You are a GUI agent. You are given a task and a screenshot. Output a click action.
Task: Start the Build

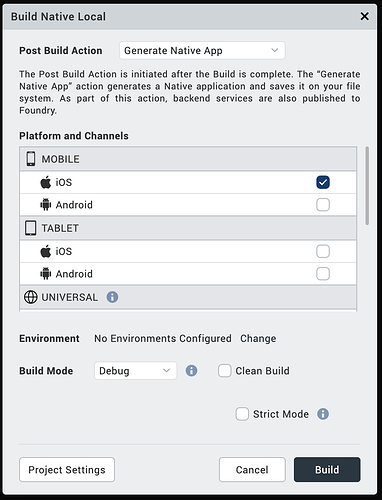tap(327, 470)
